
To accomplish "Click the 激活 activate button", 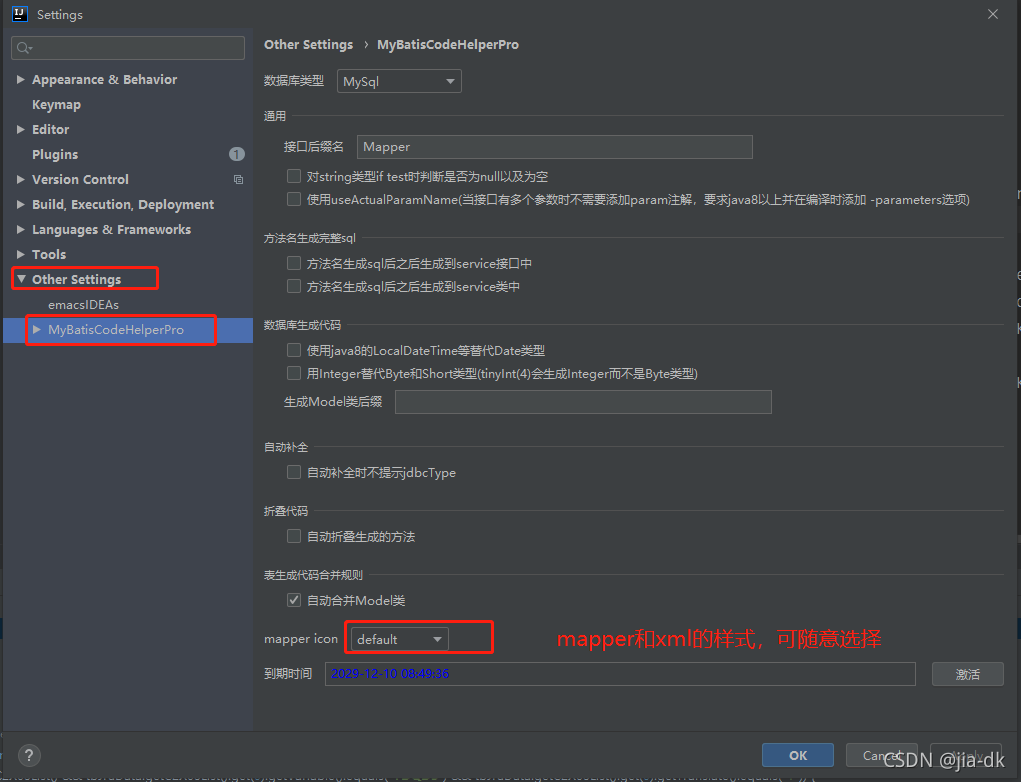I will tap(968, 674).
